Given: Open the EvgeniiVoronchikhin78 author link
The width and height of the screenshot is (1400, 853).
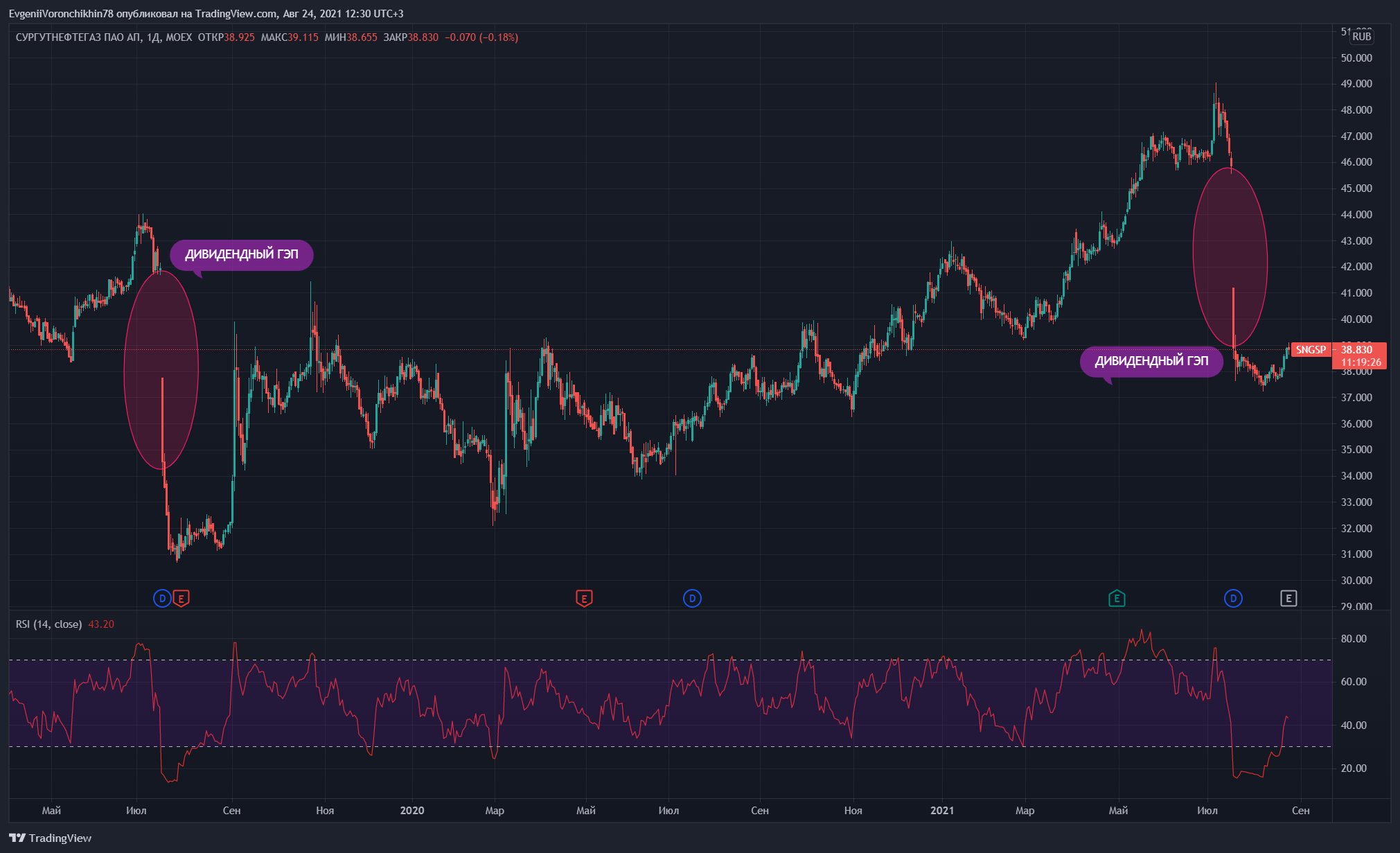Looking at the screenshot, I should coord(60,14).
